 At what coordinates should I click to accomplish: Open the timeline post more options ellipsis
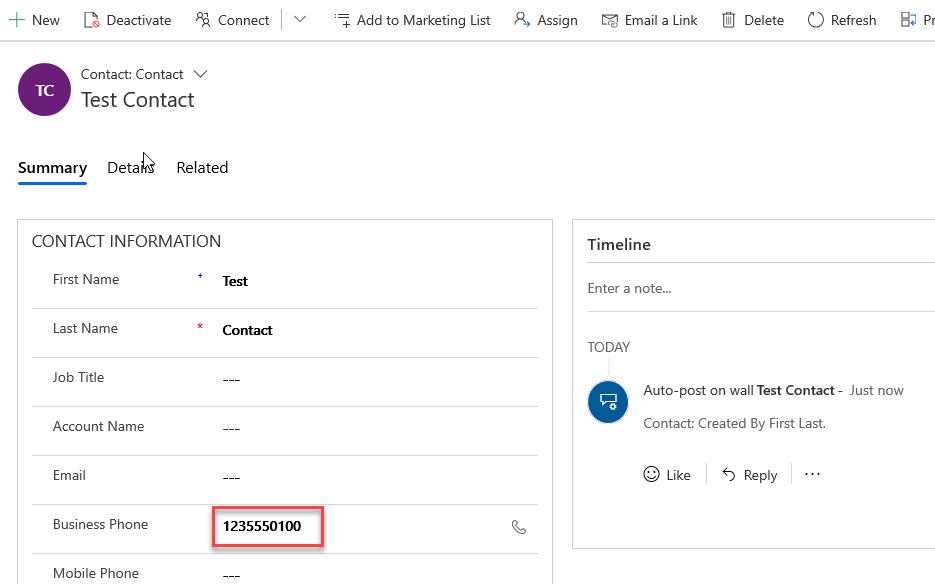pos(812,474)
